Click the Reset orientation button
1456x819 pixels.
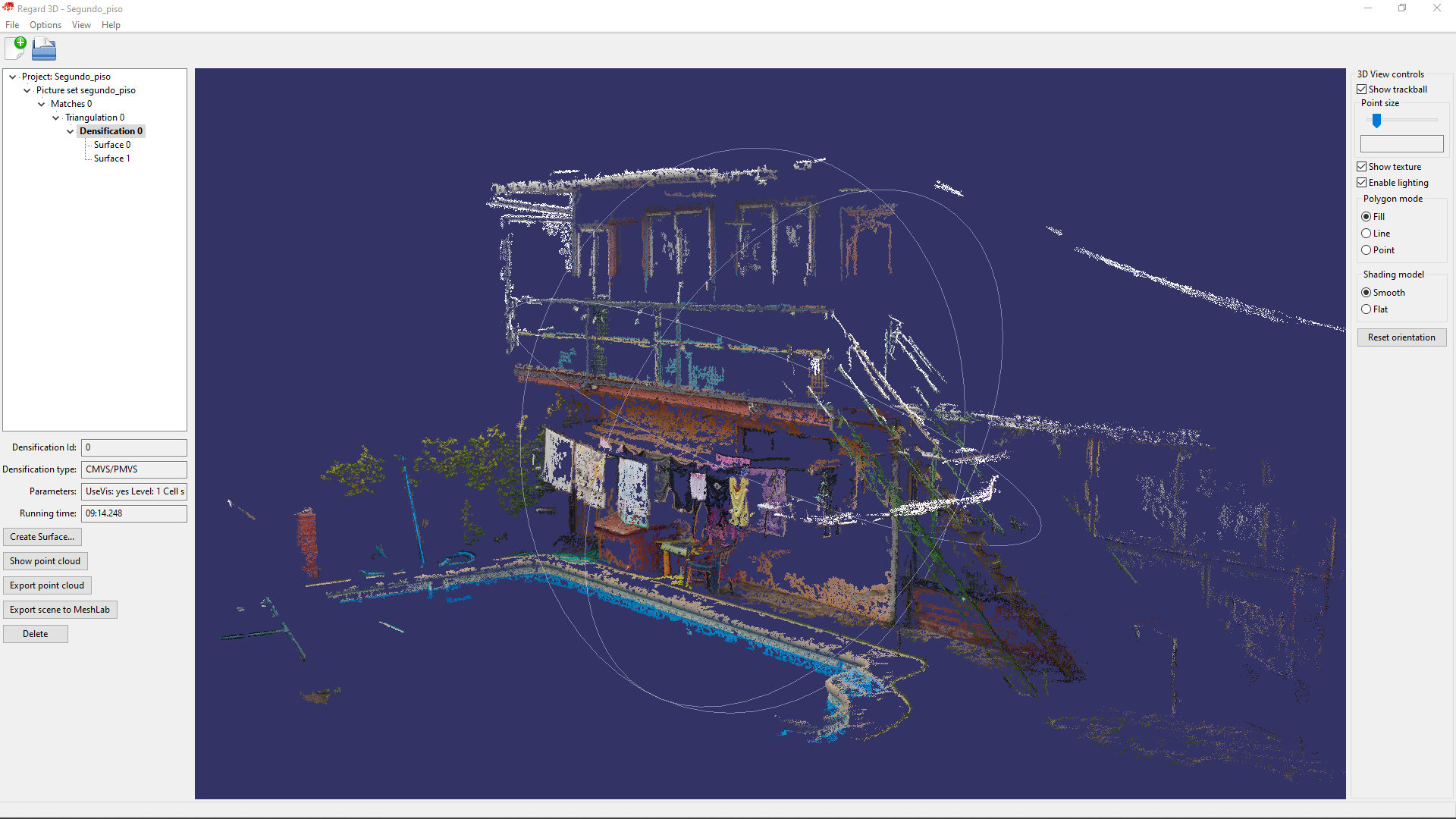pos(1401,337)
